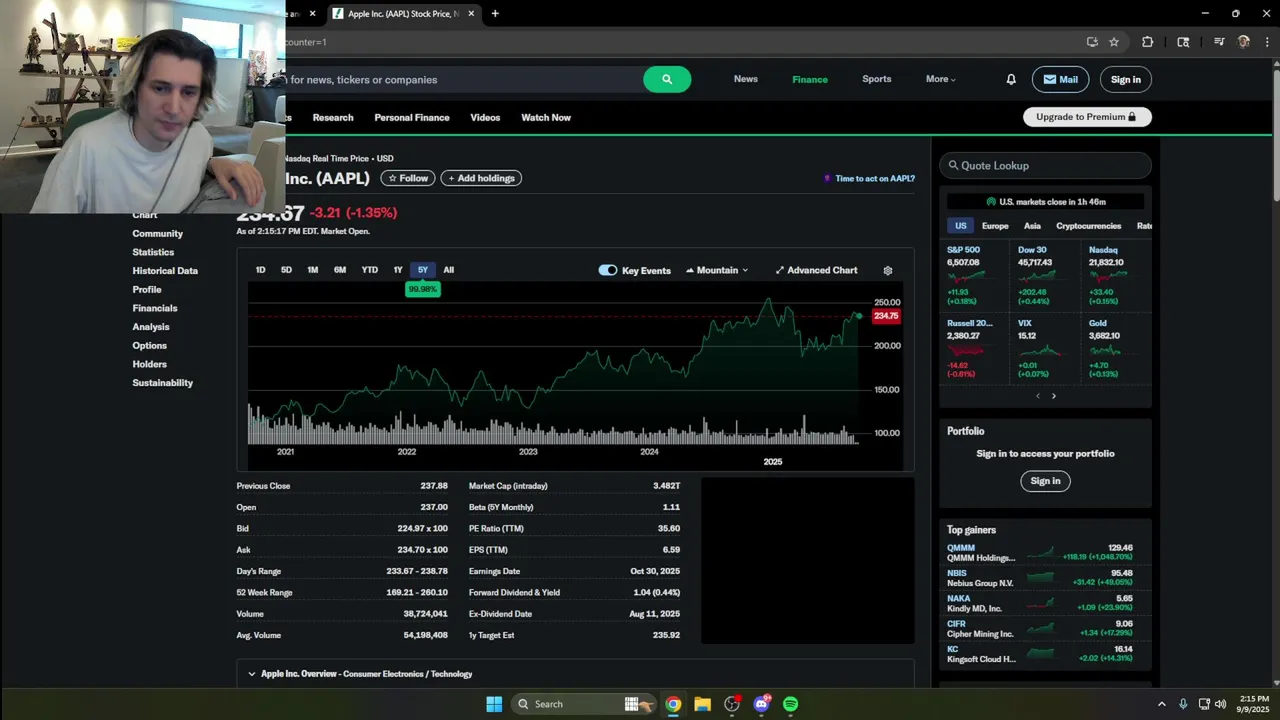
Task: Open Yahoo Mail via envelope button
Action: (x=1060, y=79)
